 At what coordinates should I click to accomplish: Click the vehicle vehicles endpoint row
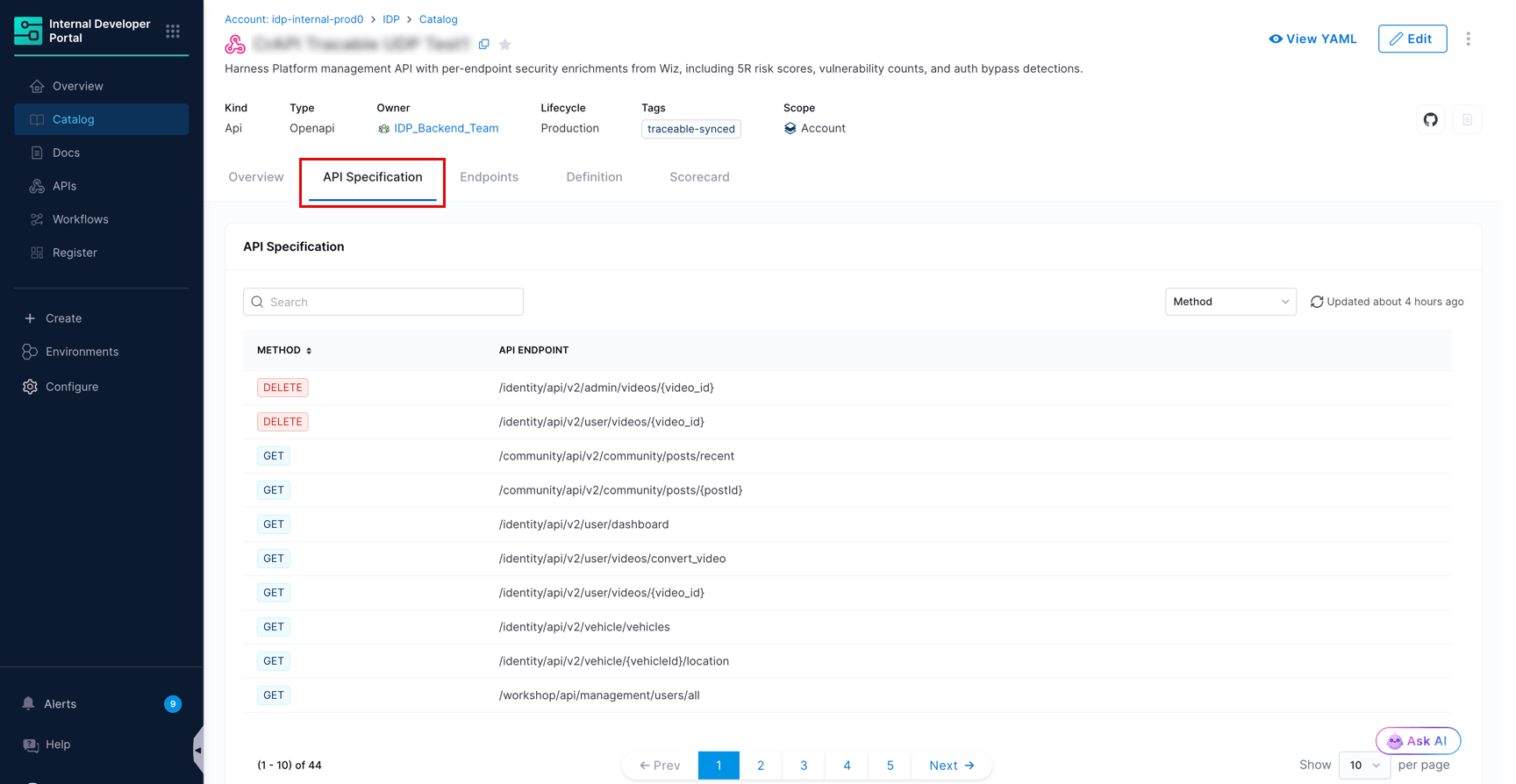pos(847,627)
